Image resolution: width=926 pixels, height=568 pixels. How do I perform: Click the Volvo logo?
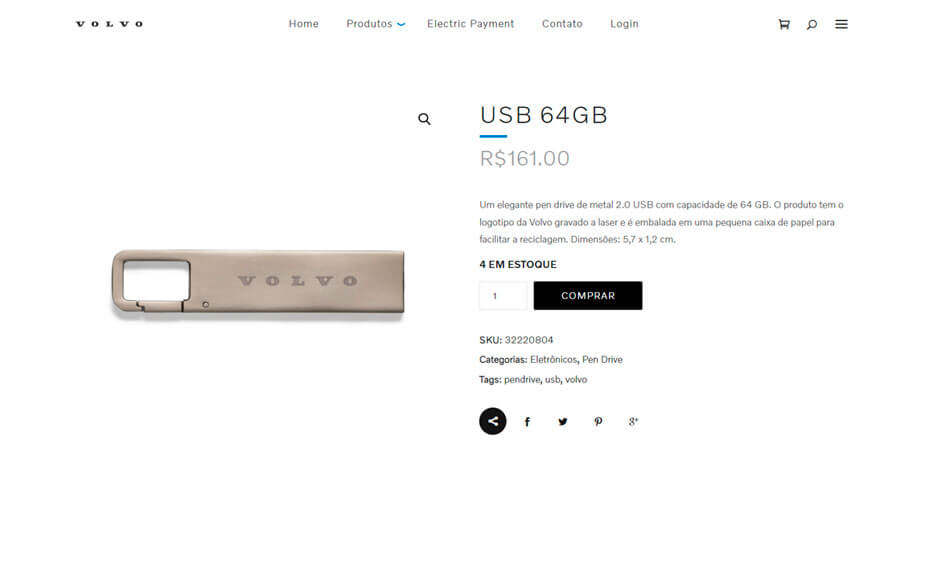[x=109, y=24]
